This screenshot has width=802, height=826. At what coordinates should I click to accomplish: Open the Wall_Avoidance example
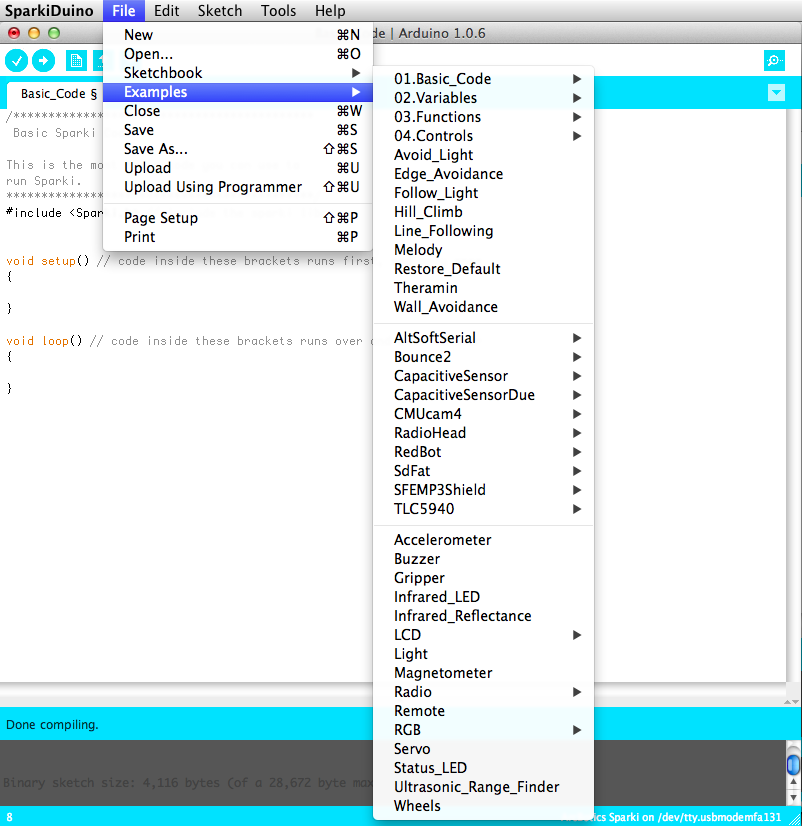pos(484,306)
